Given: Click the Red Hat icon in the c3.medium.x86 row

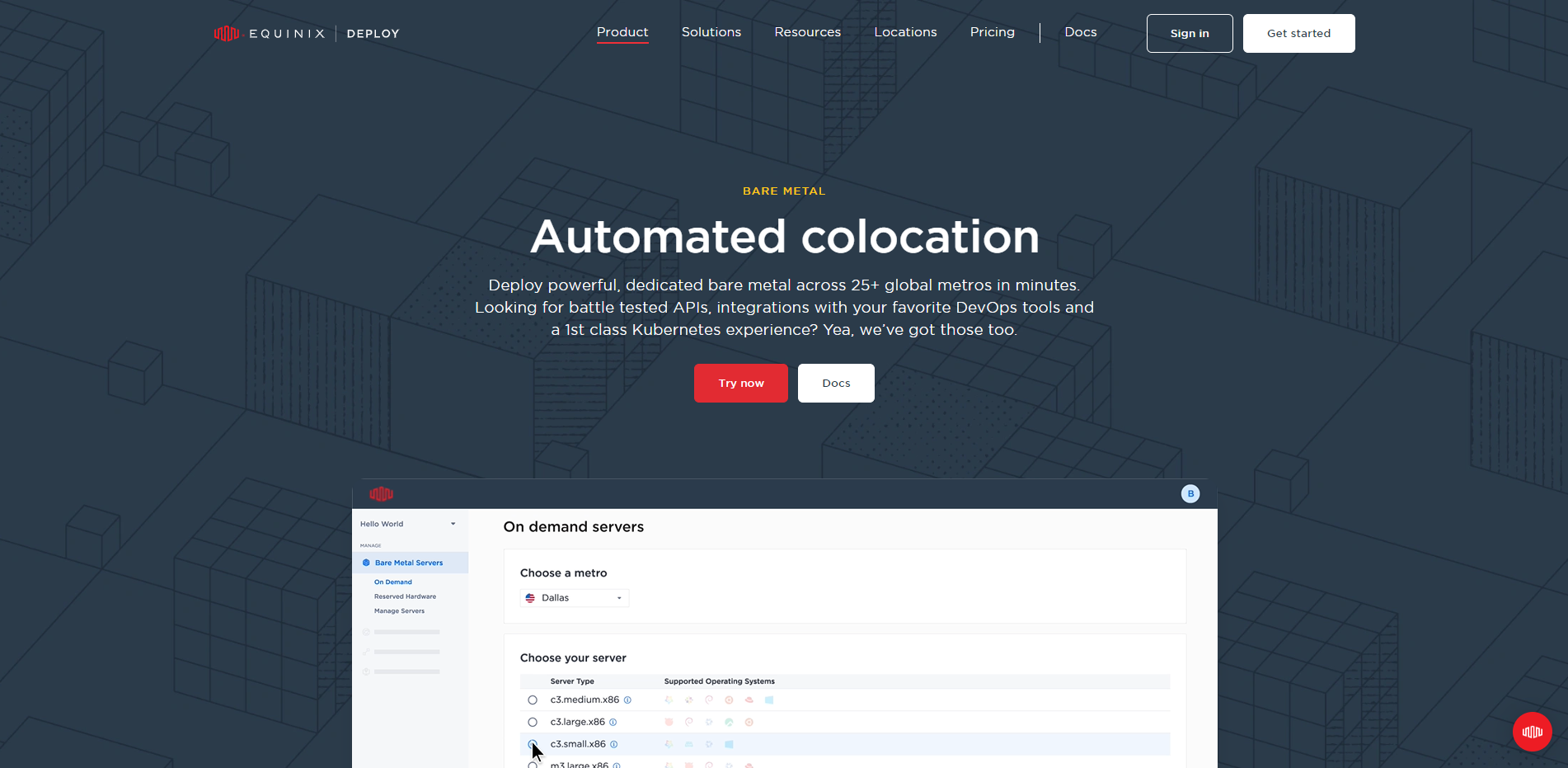Looking at the screenshot, I should [x=749, y=700].
